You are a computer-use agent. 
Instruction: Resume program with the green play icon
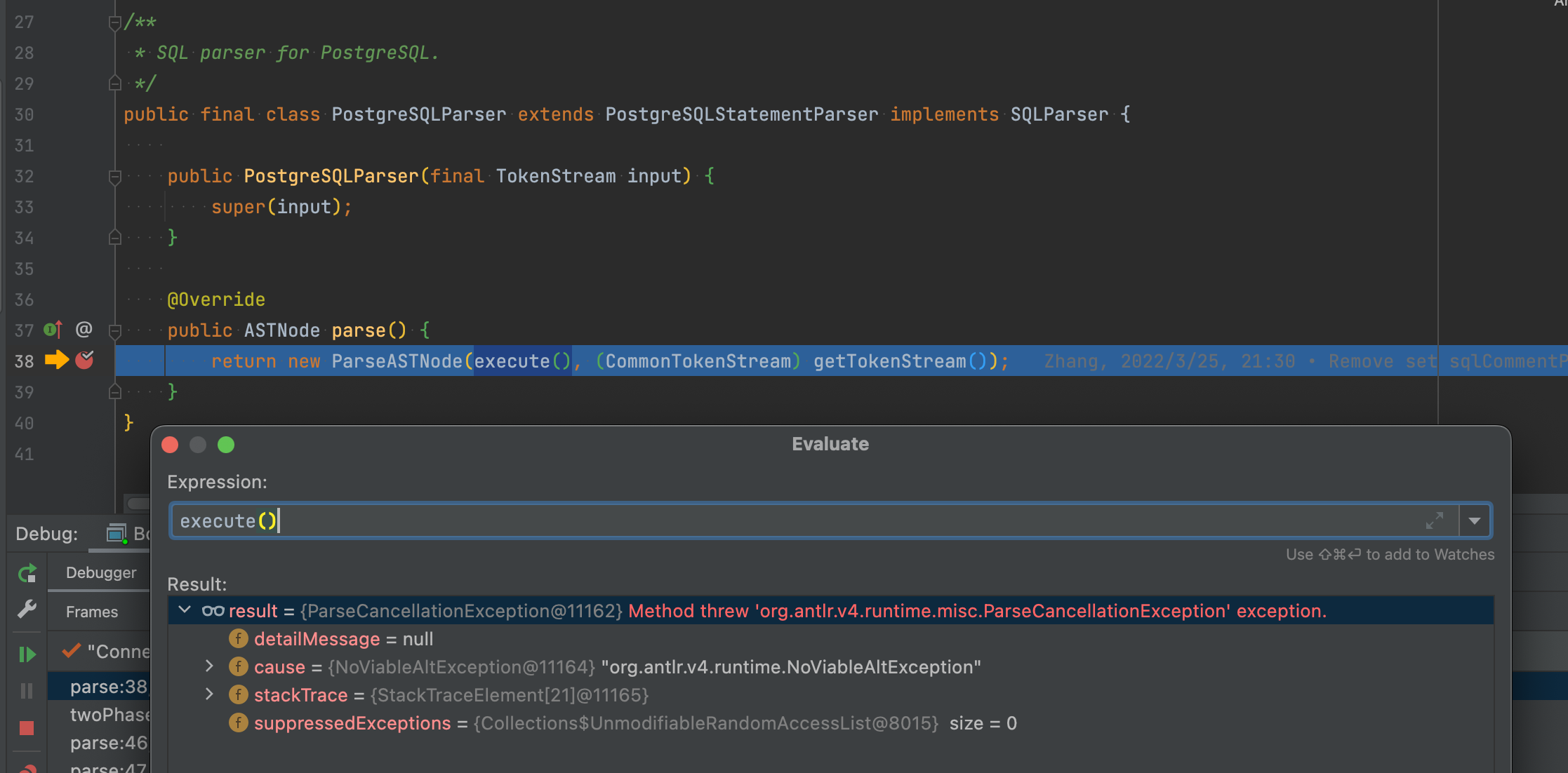click(x=27, y=654)
